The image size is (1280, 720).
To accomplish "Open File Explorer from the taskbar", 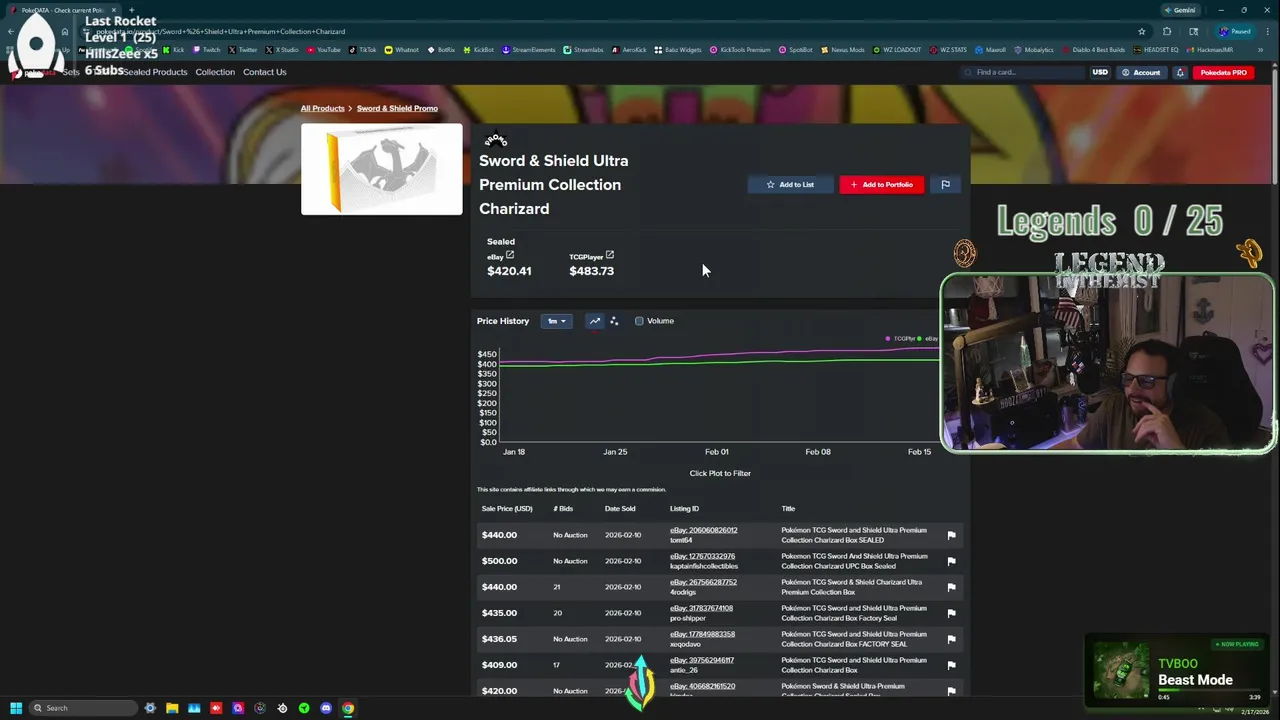I will pyautogui.click(x=172, y=708).
